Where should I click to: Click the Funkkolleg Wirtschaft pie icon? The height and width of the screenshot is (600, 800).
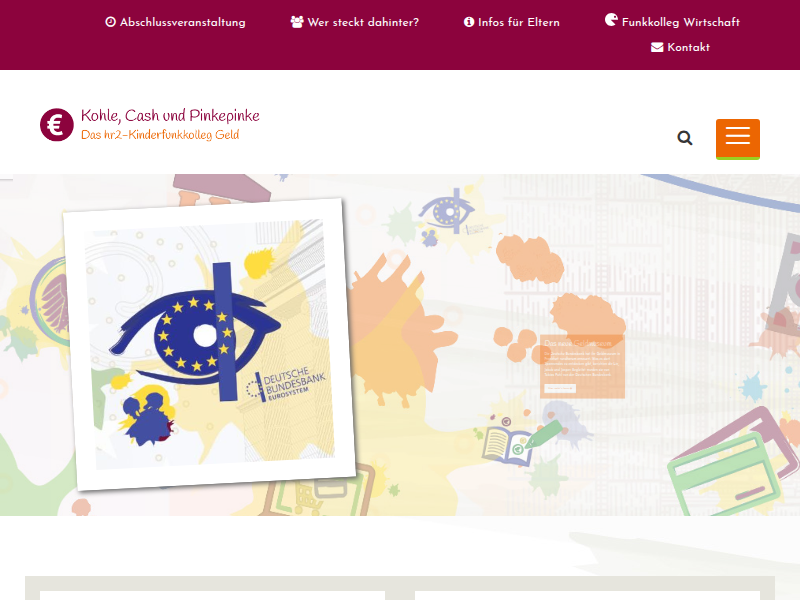(x=611, y=20)
